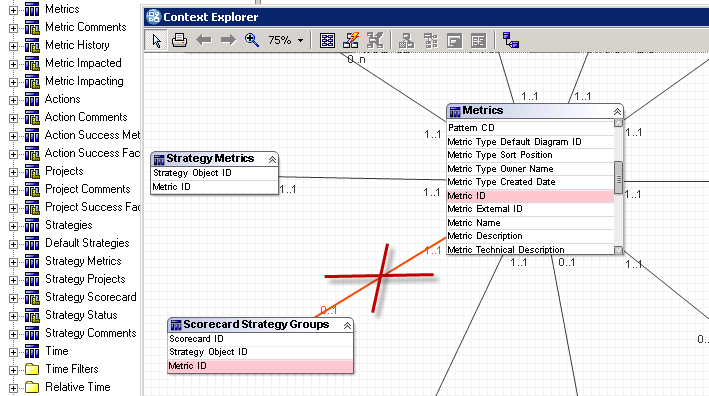Select Strategy Scorecard in the tree
The height and width of the screenshot is (396, 709).
point(90,297)
